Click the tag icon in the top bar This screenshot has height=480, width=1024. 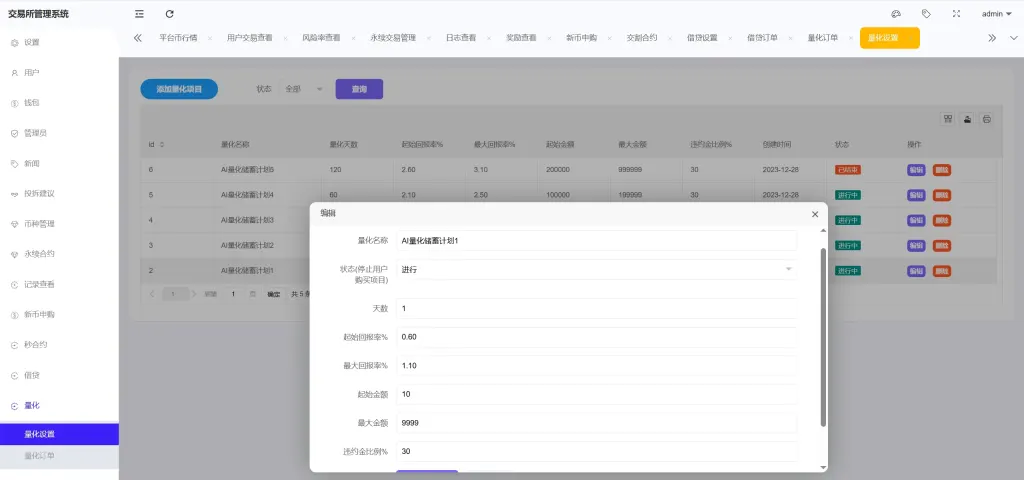tap(926, 14)
